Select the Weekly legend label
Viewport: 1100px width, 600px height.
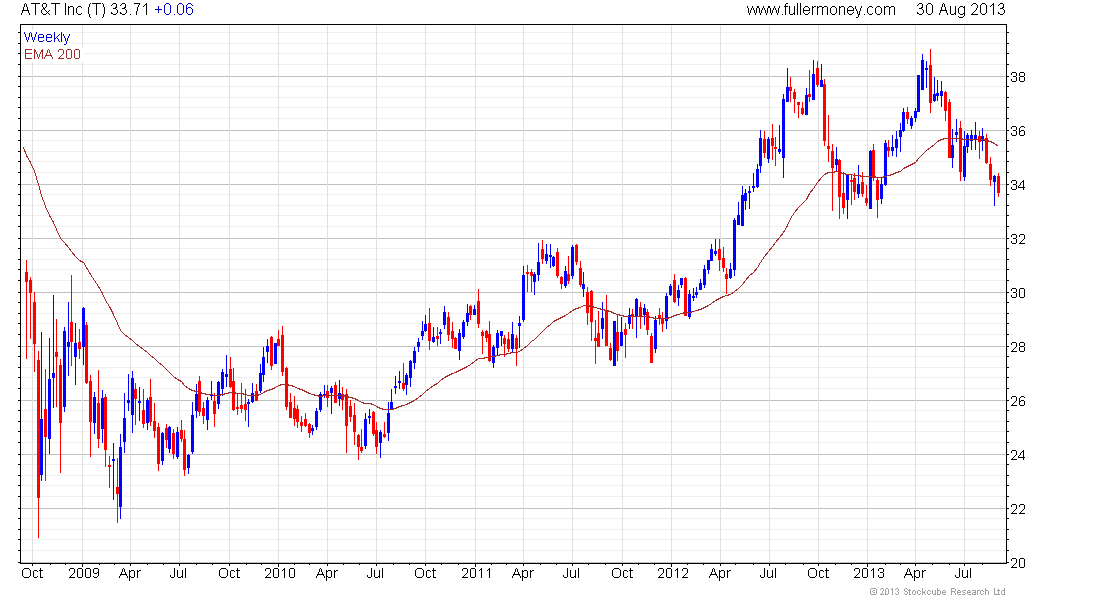47,38
